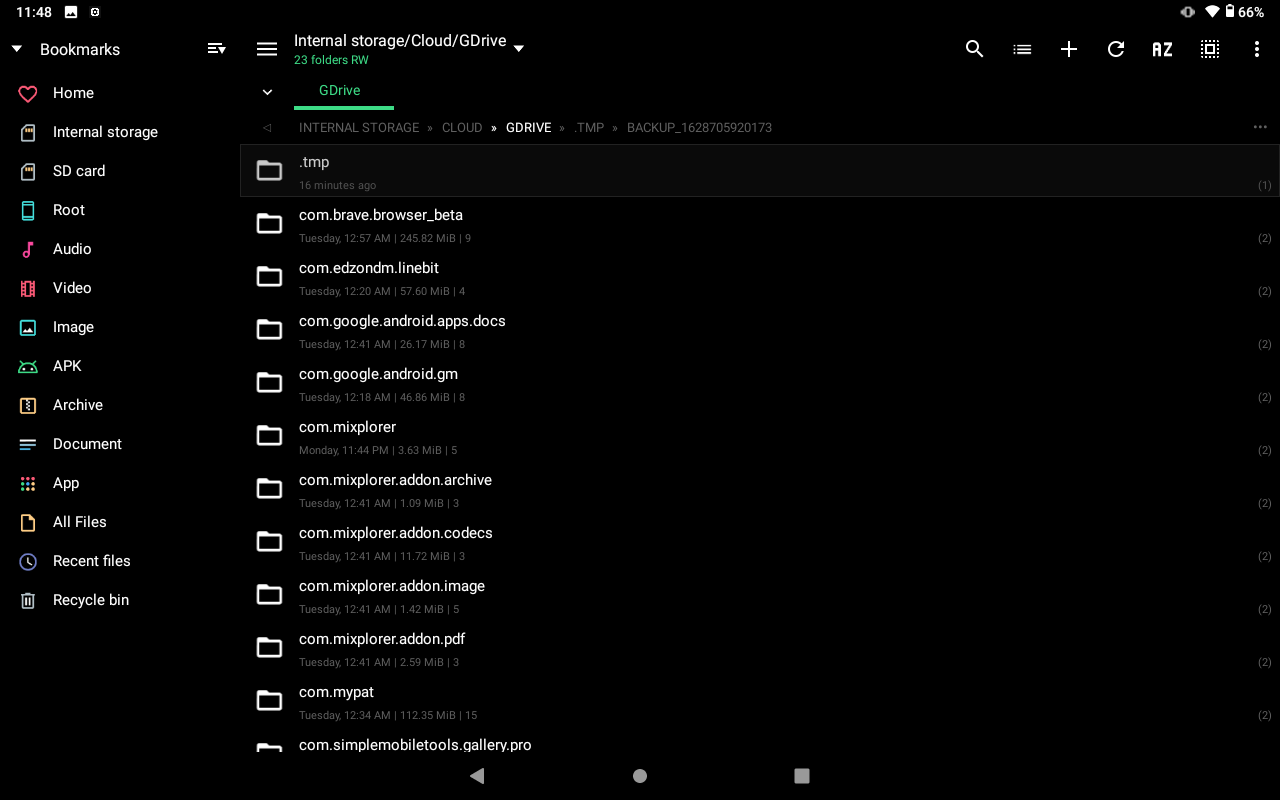Expand the overflow menu with three dots

click(1257, 48)
